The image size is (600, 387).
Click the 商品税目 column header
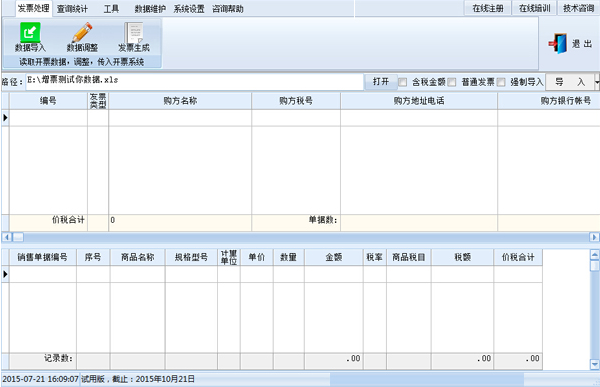pos(409,257)
